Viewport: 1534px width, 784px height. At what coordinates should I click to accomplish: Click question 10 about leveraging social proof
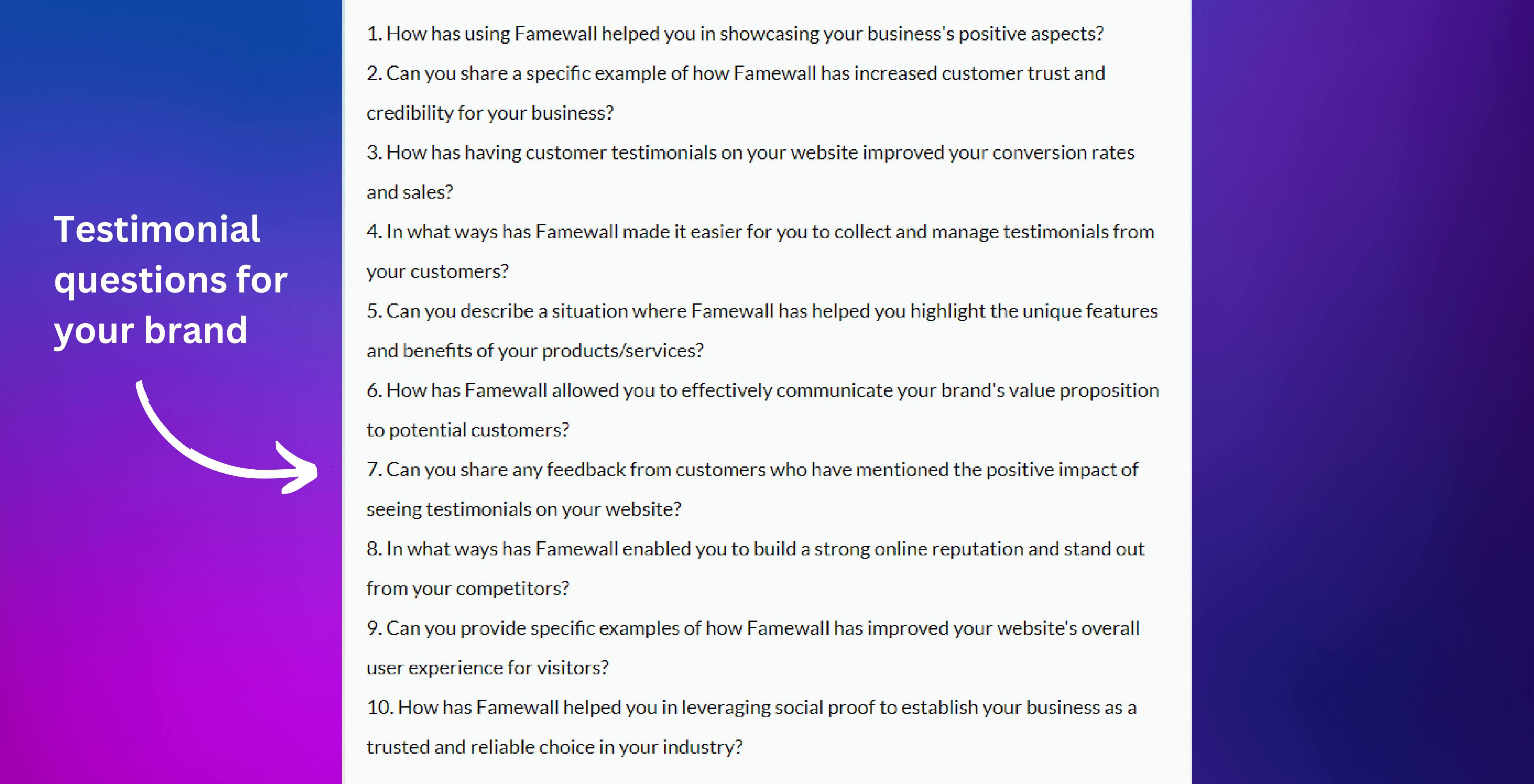(752, 707)
